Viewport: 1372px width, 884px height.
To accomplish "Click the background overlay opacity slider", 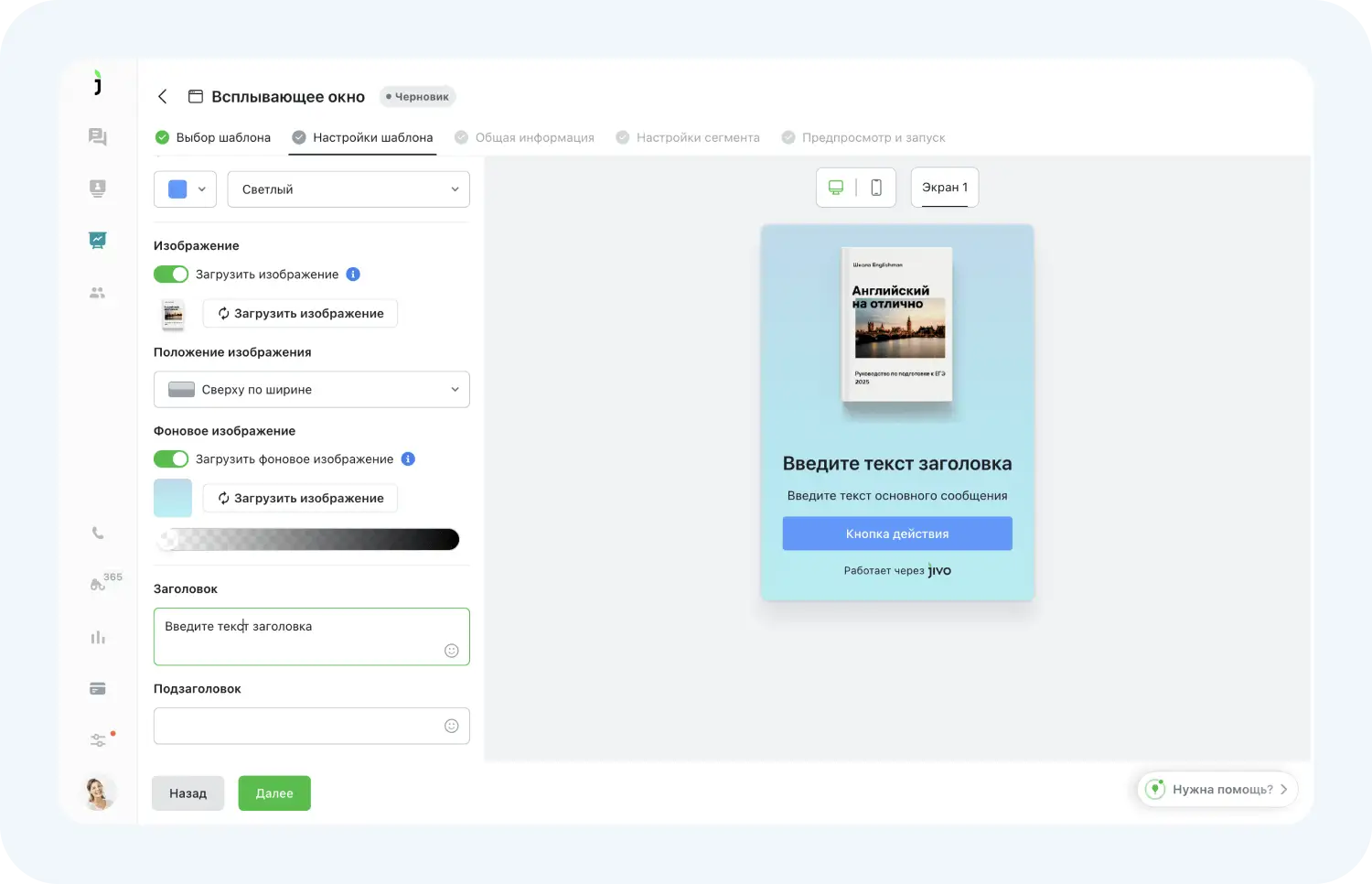I will [309, 540].
